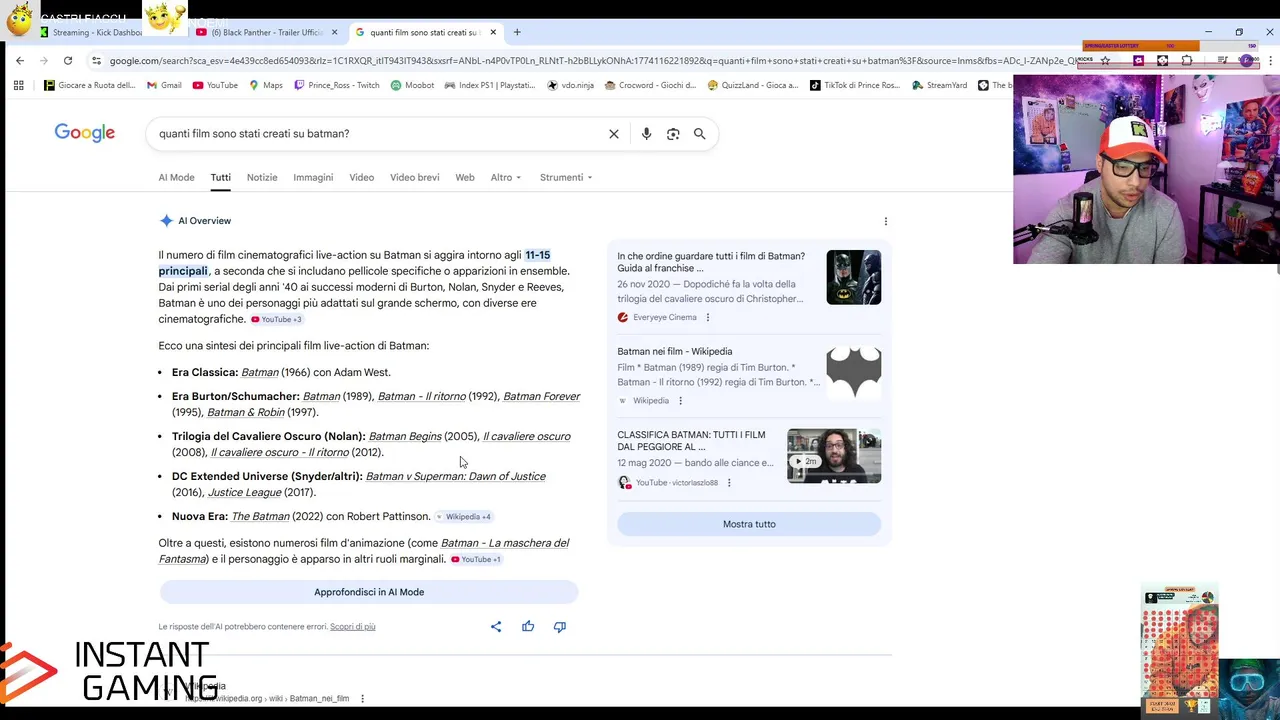Open StreamYard bookmark
This screenshot has height=720, width=1280.
point(940,85)
